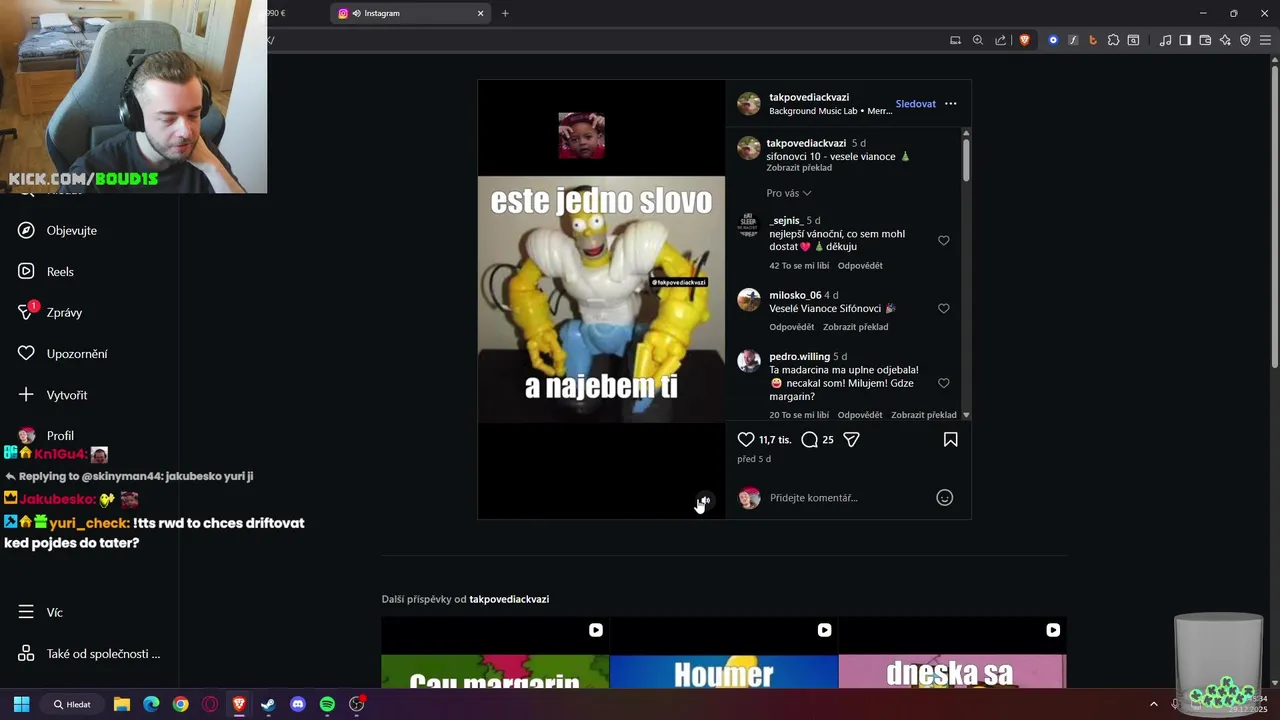The width and height of the screenshot is (1280, 720).
Task: Open Spotify from the taskbar
Action: tap(327, 704)
